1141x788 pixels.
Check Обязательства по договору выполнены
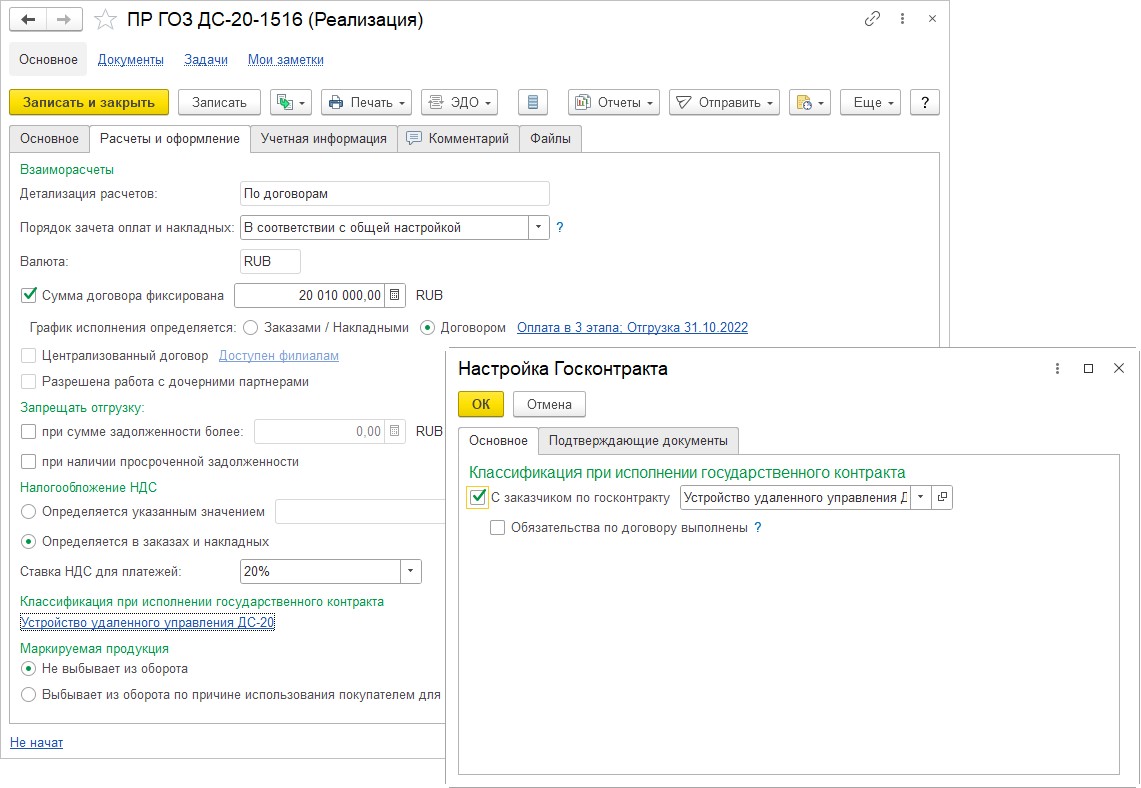(498, 528)
